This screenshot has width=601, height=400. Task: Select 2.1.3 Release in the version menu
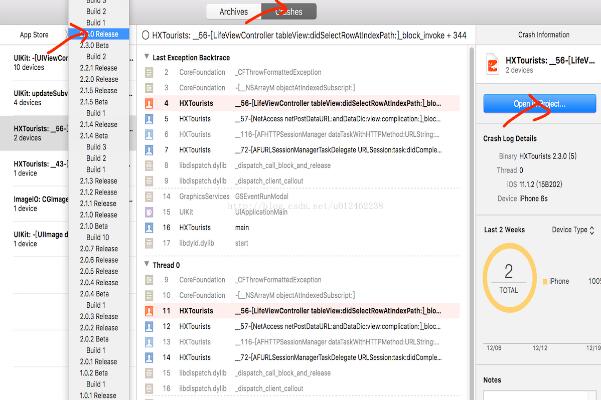(x=99, y=181)
